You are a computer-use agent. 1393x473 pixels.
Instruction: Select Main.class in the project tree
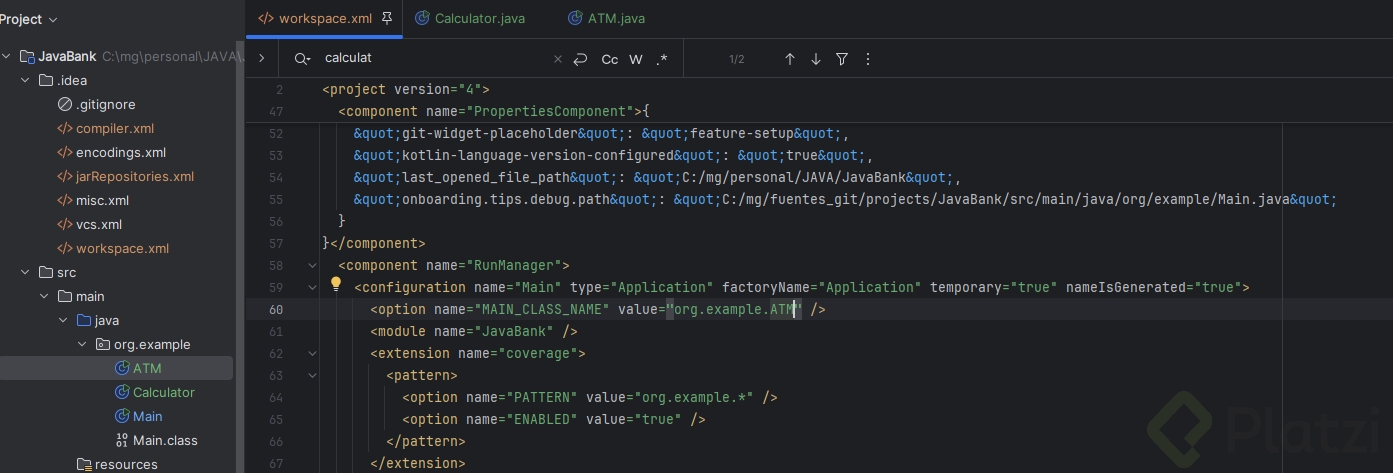click(165, 440)
